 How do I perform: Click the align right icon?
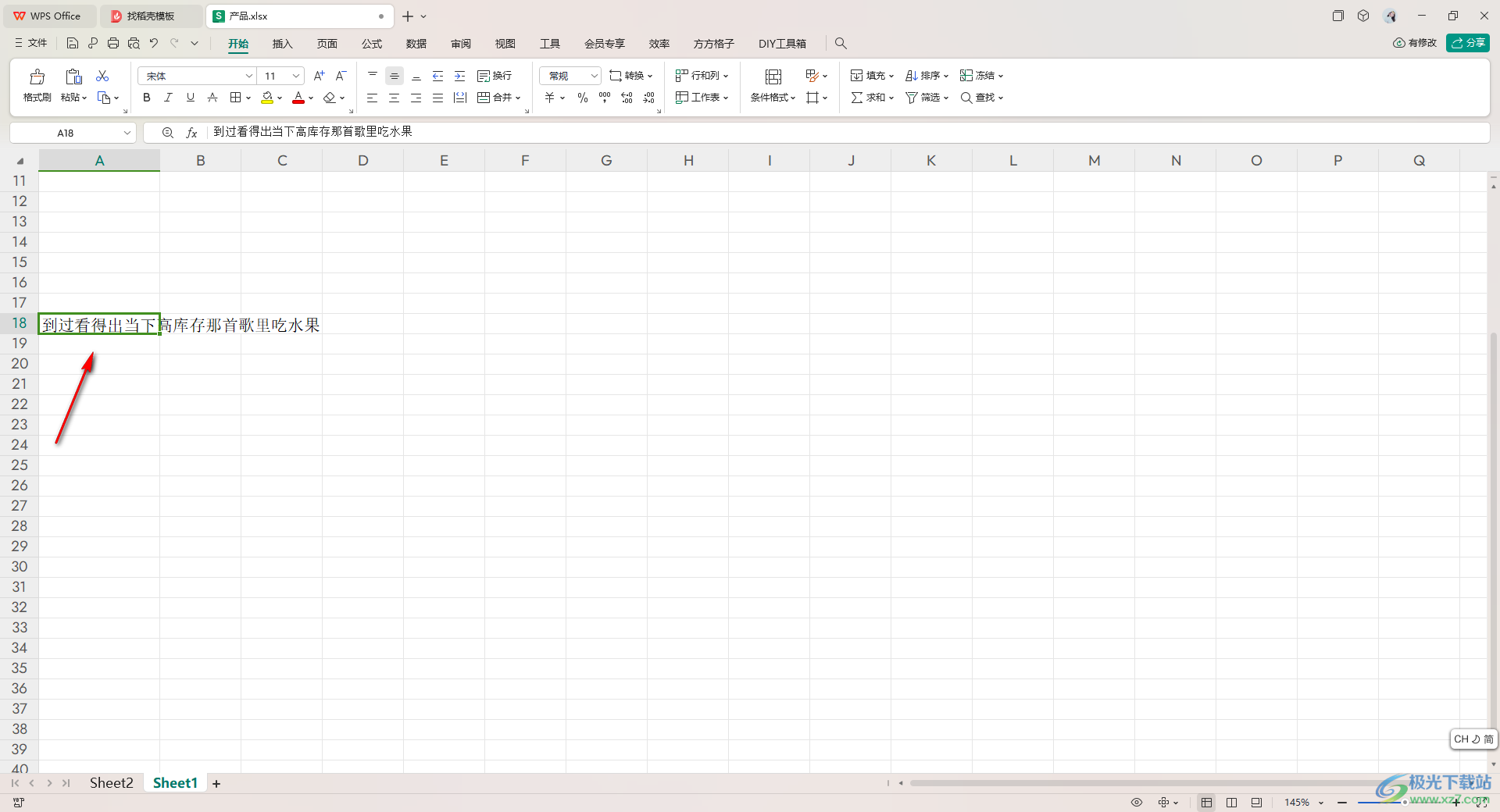click(x=416, y=98)
